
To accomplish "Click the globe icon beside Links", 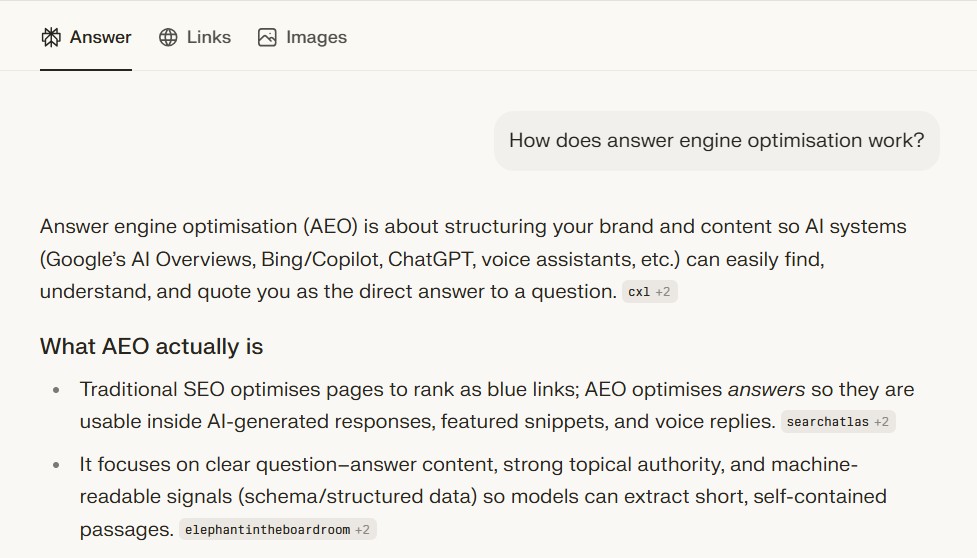I will tap(169, 38).
